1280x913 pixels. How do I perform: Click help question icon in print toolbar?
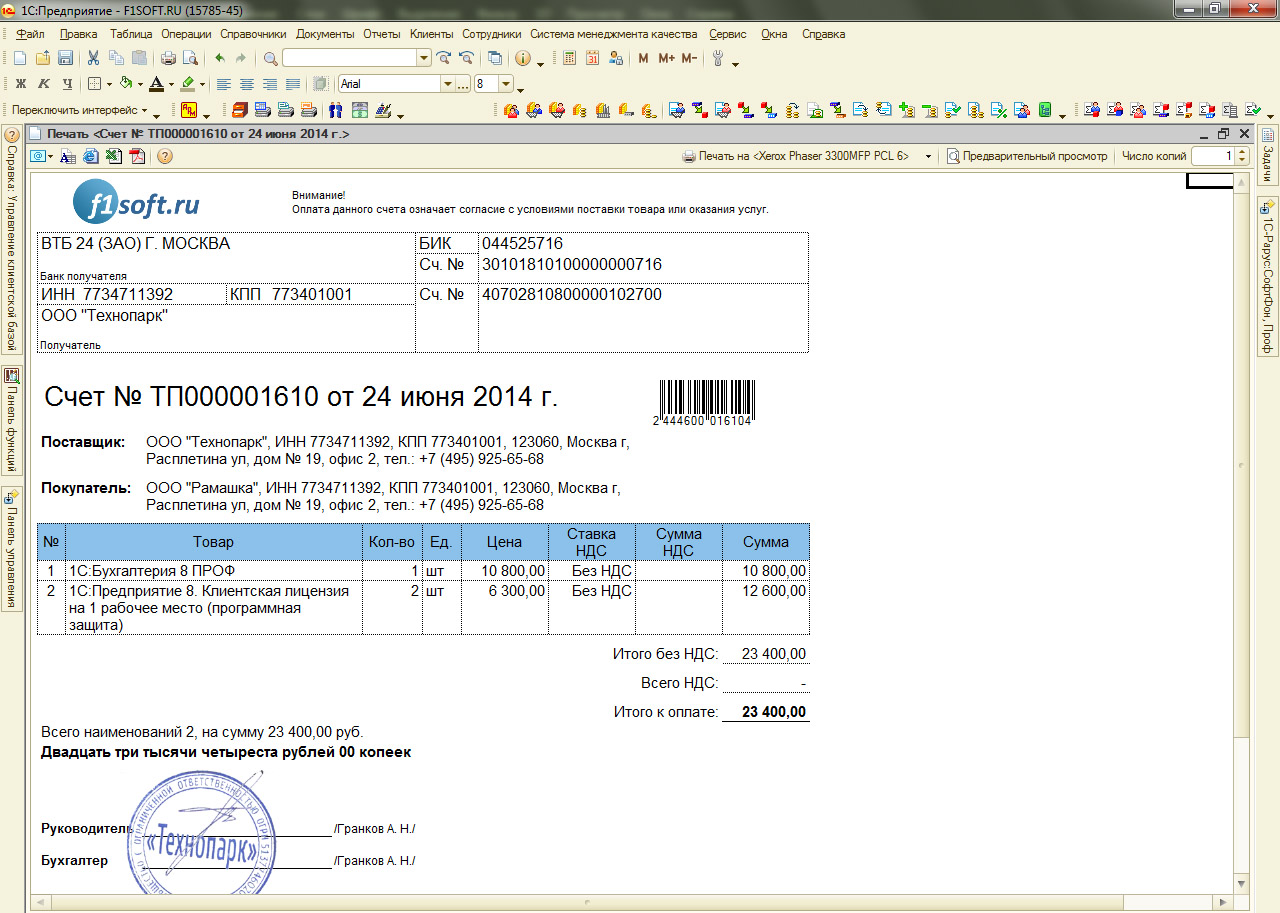(x=165, y=156)
